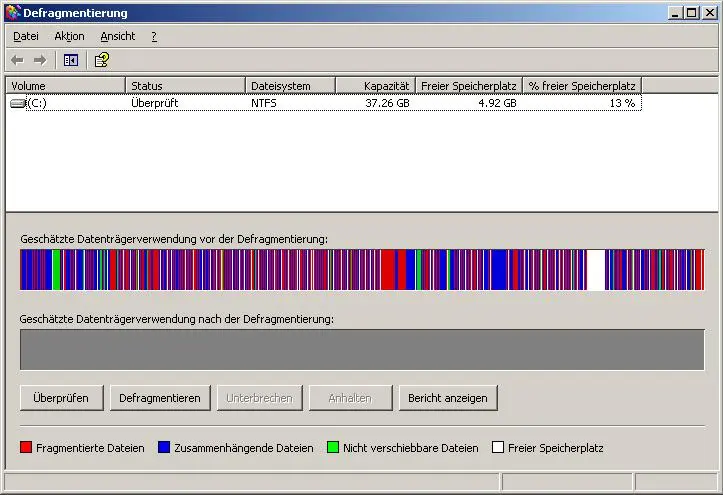The width and height of the screenshot is (723, 495).
Task: Click the Dateisystem column header
Action: 290,86
